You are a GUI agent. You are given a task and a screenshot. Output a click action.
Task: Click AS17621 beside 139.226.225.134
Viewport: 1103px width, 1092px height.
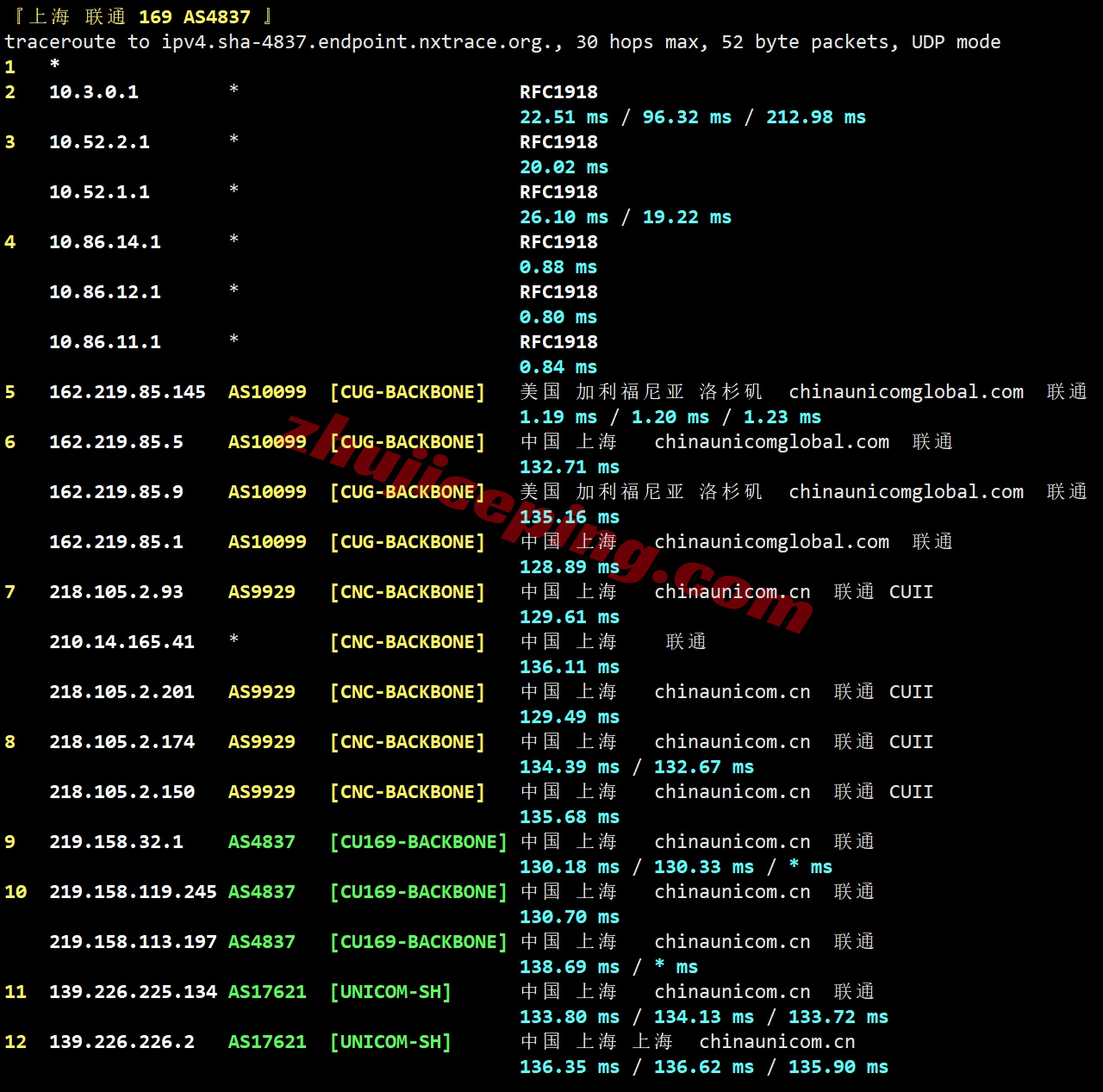click(x=267, y=992)
